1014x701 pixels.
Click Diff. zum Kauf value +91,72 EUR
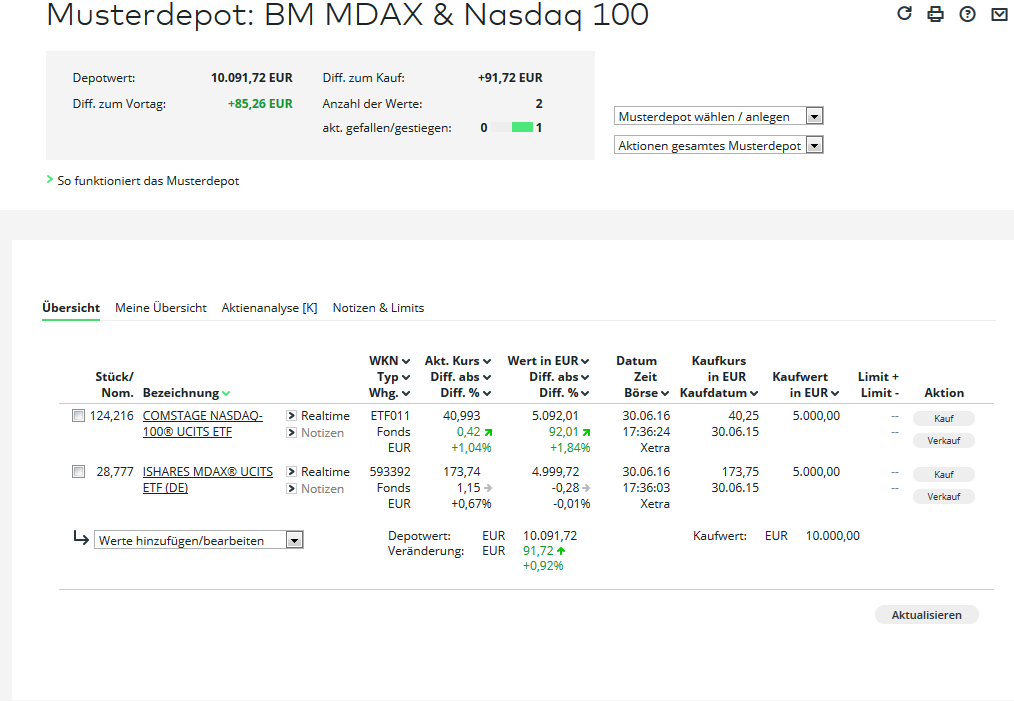510,78
